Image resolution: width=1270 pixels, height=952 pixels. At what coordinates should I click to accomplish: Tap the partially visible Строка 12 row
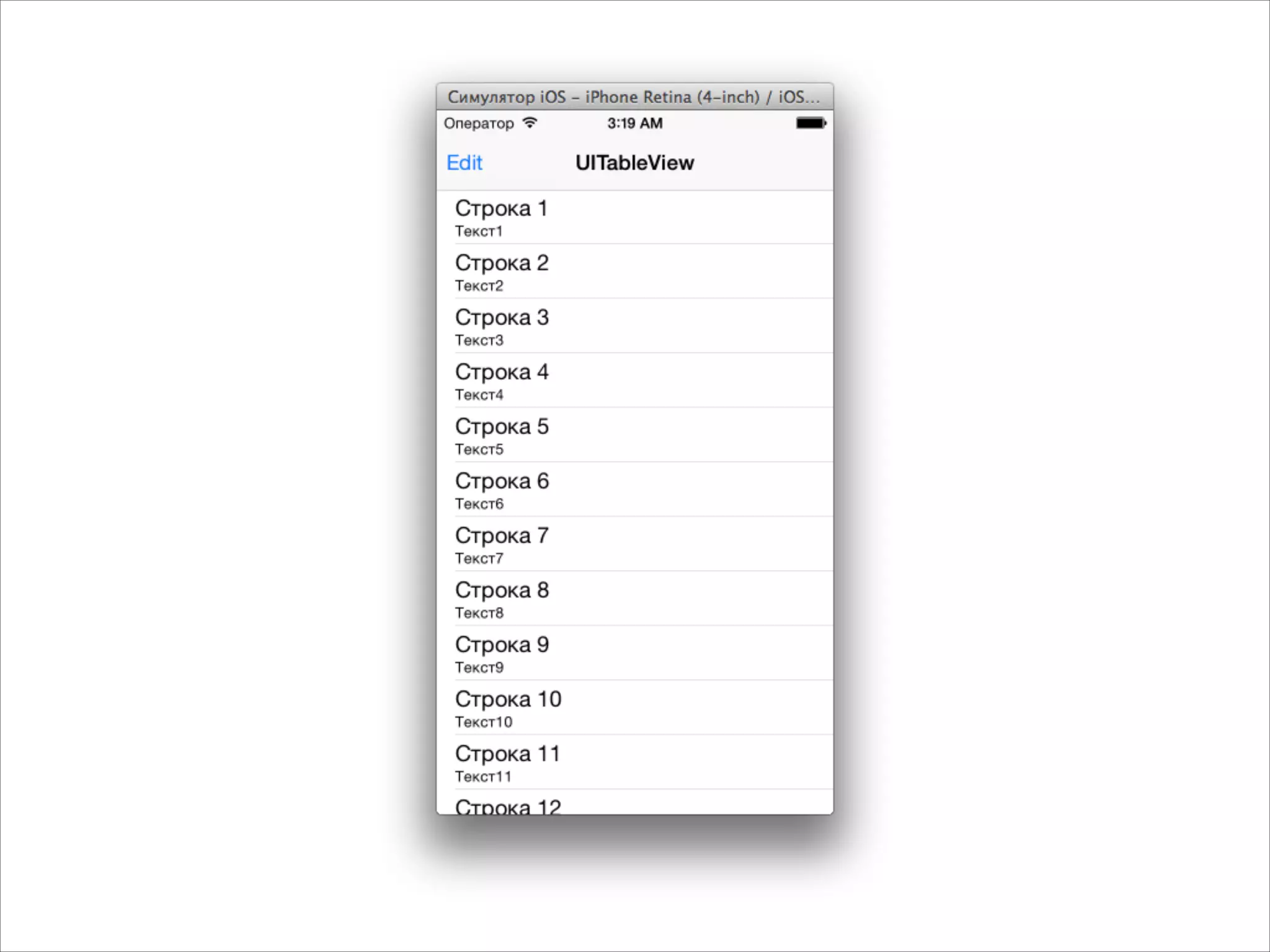point(635,802)
